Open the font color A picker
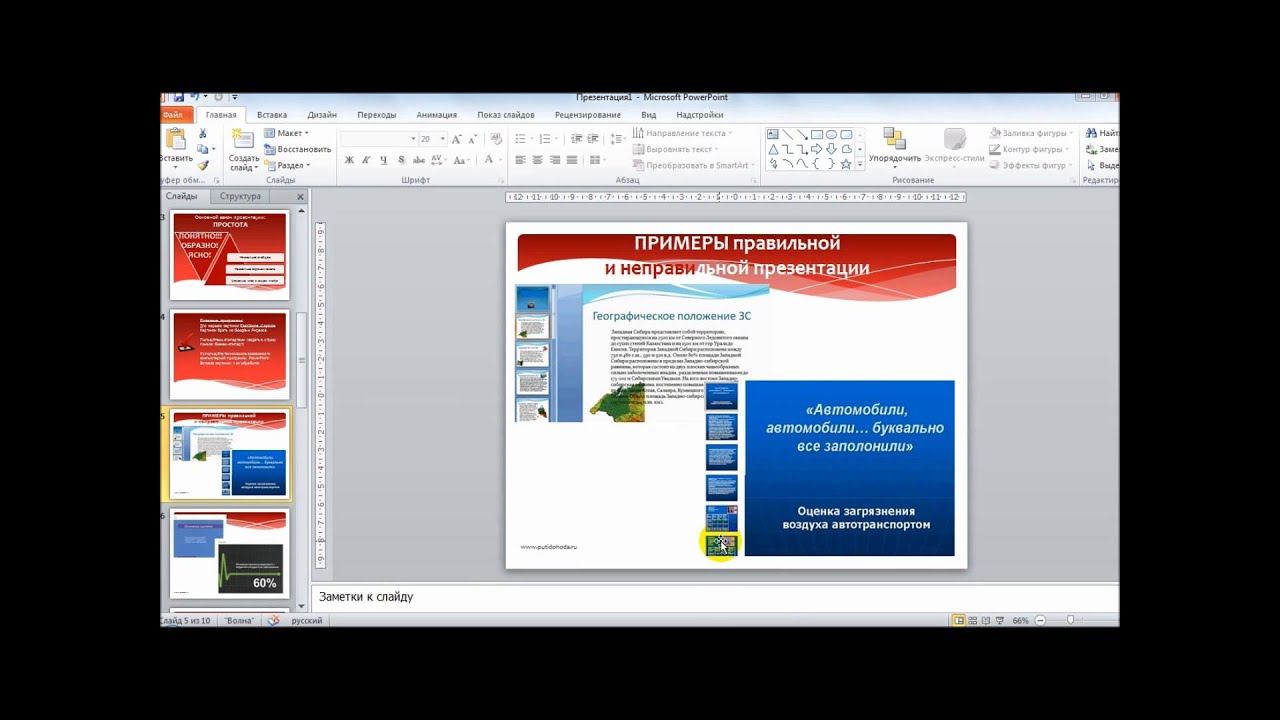Screen dimensions: 1280x720 [x=491, y=160]
